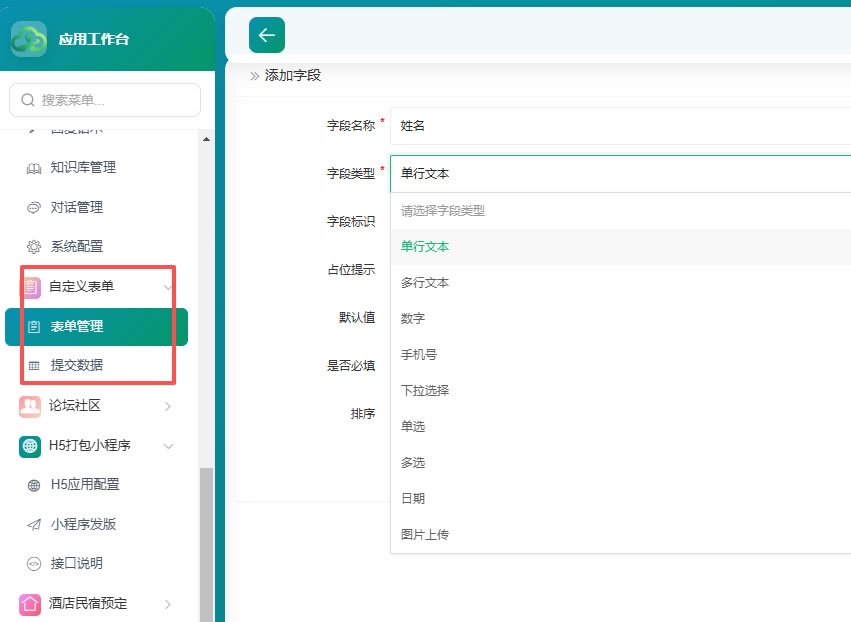851x622 pixels.
Task: Open the 字段类型 dropdown field
Action: 620,174
